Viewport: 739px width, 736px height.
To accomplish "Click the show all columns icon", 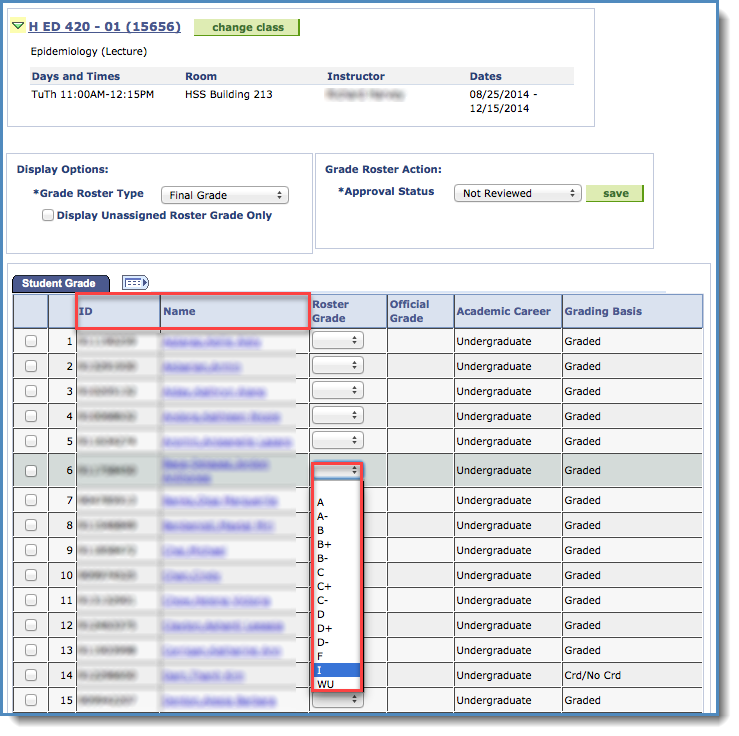I will (x=135, y=283).
